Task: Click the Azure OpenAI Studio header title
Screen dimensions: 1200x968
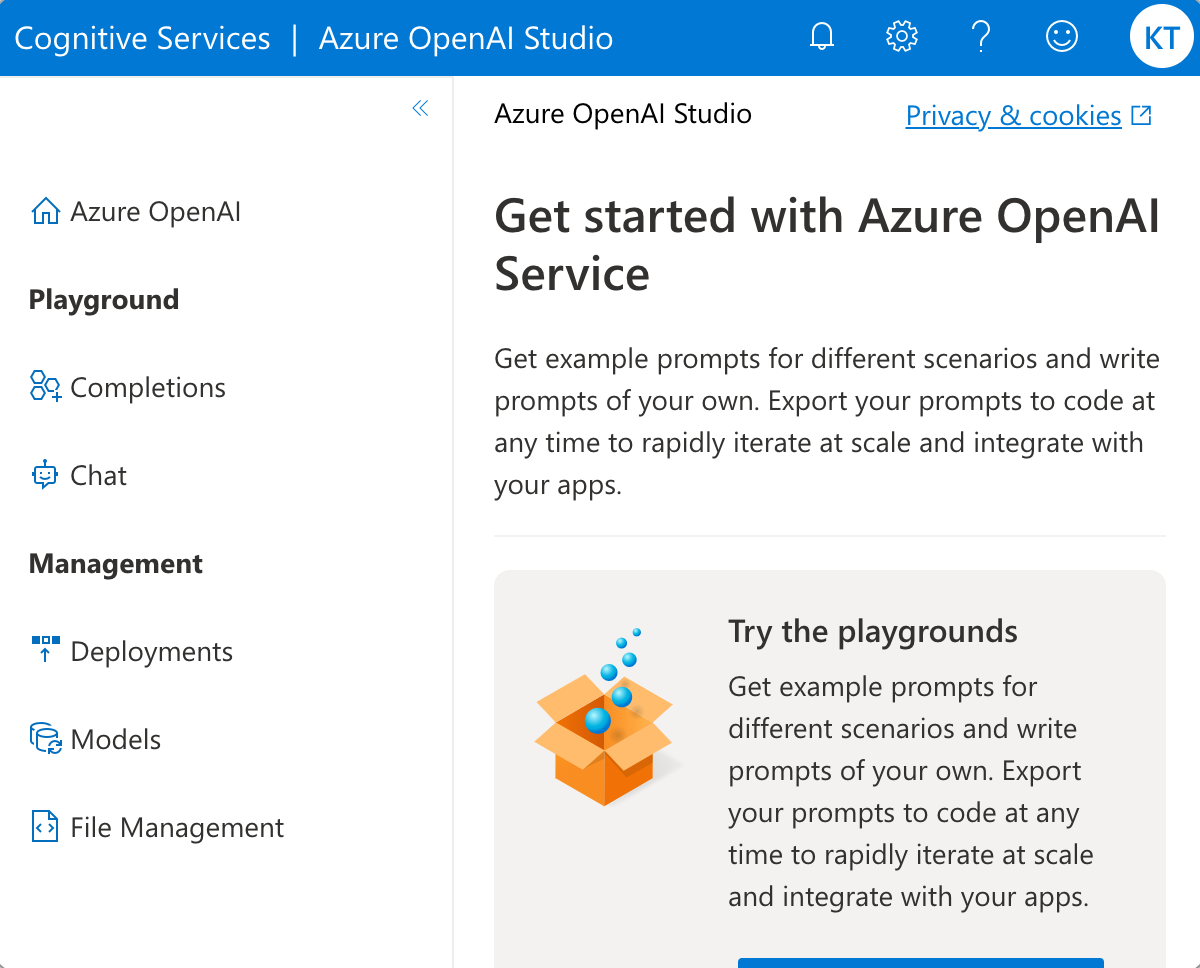Action: coord(466,38)
